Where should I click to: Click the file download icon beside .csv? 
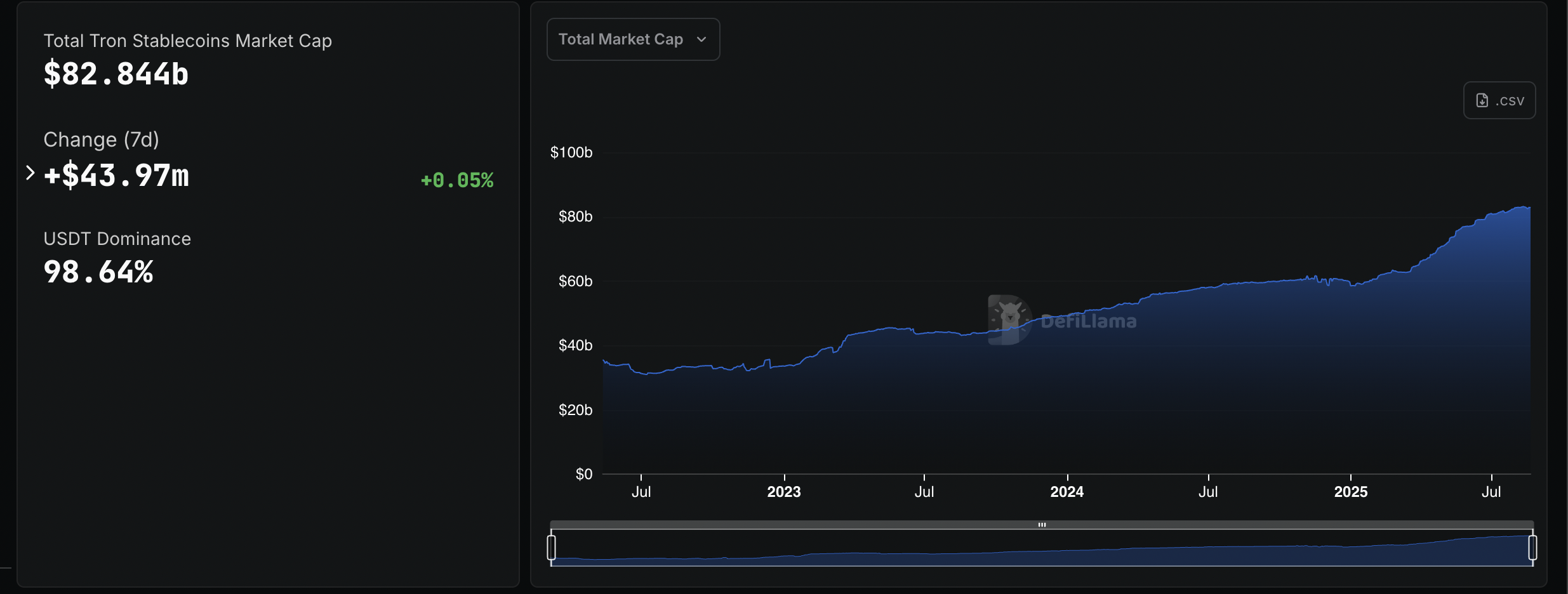pos(1482,100)
